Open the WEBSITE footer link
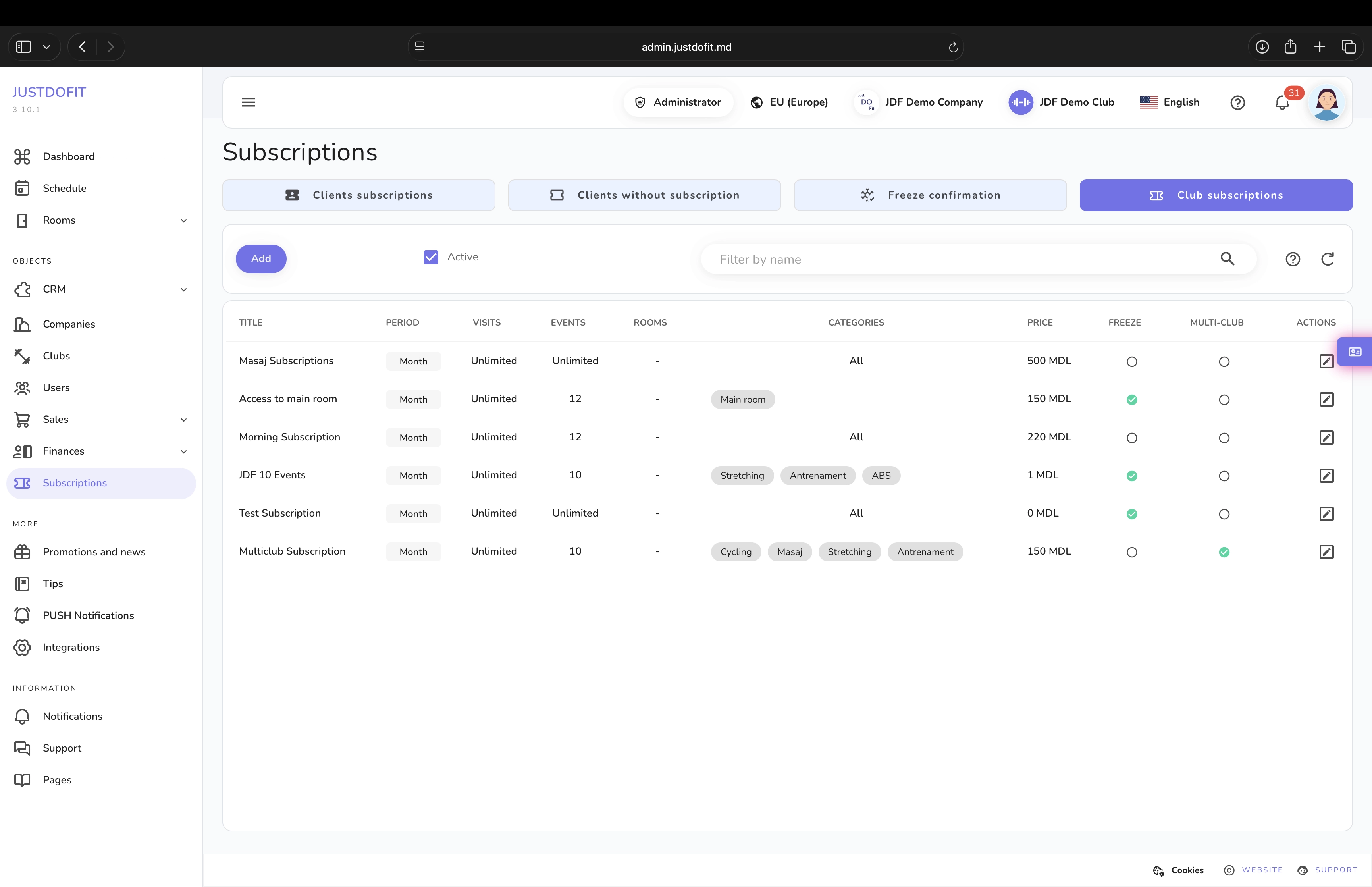 tap(1253, 870)
